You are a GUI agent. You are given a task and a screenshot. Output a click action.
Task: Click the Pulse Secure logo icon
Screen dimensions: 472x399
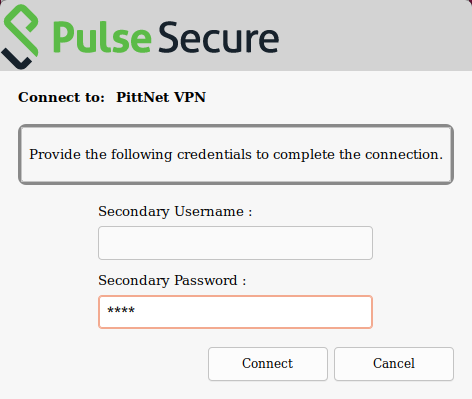click(x=20, y=37)
